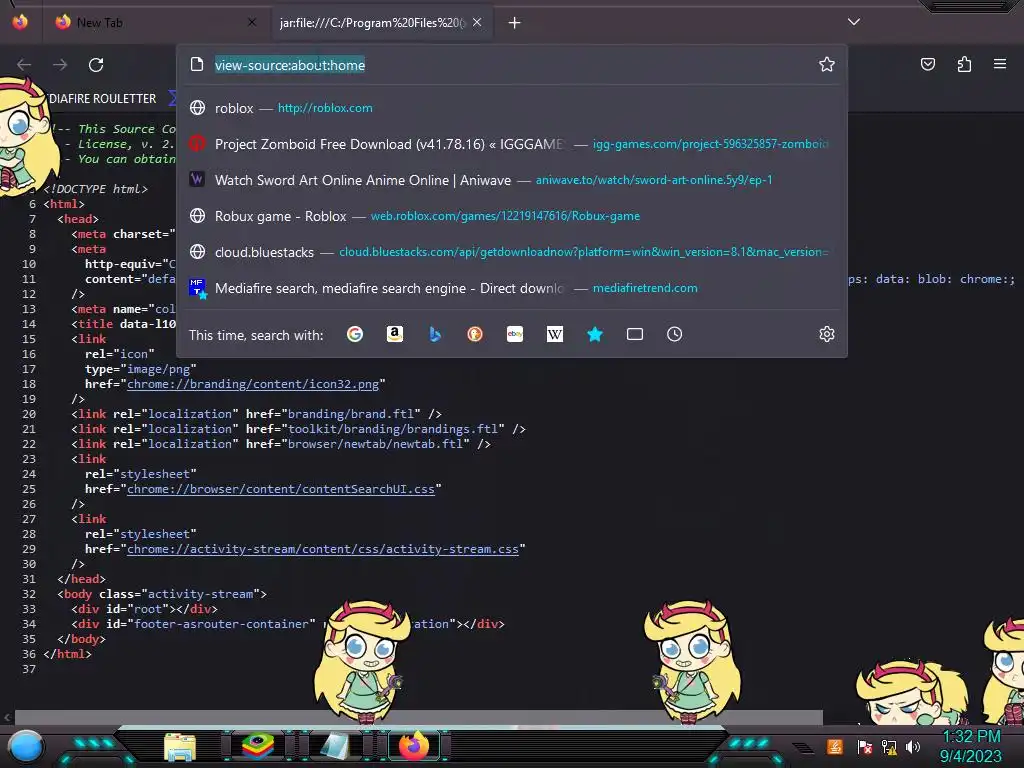The width and height of the screenshot is (1024, 768).
Task: Select Project Zomboid Free Download suggestion
Action: [x=512, y=144]
